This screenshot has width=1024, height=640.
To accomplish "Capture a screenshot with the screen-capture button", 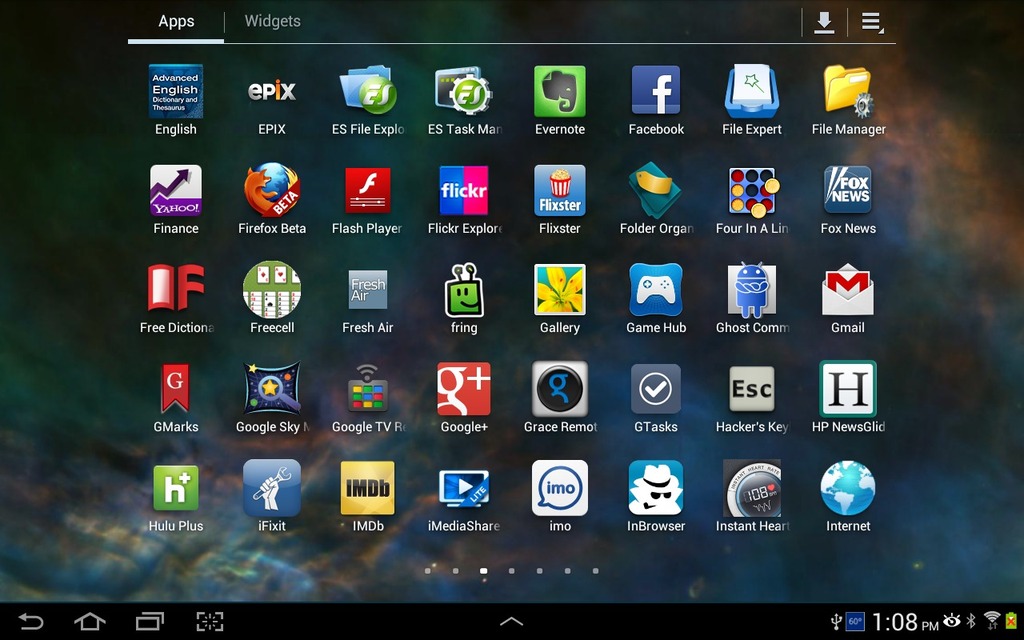I will 210,621.
